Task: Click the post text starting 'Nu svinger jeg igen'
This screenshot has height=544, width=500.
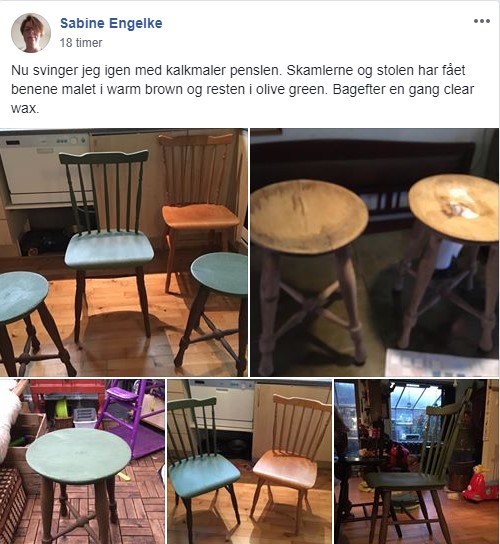Action: [x=243, y=89]
